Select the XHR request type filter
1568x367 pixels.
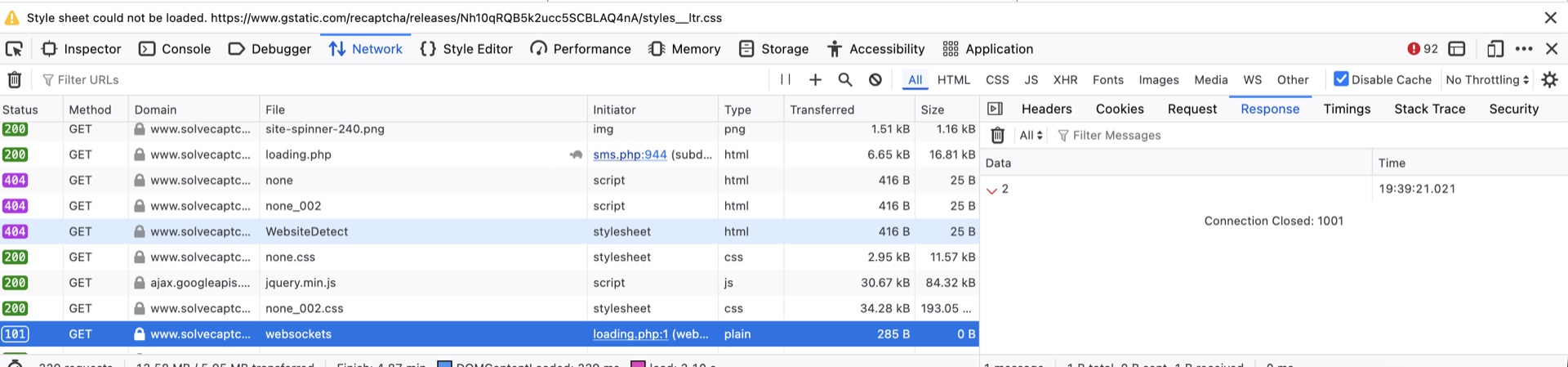coord(1065,80)
